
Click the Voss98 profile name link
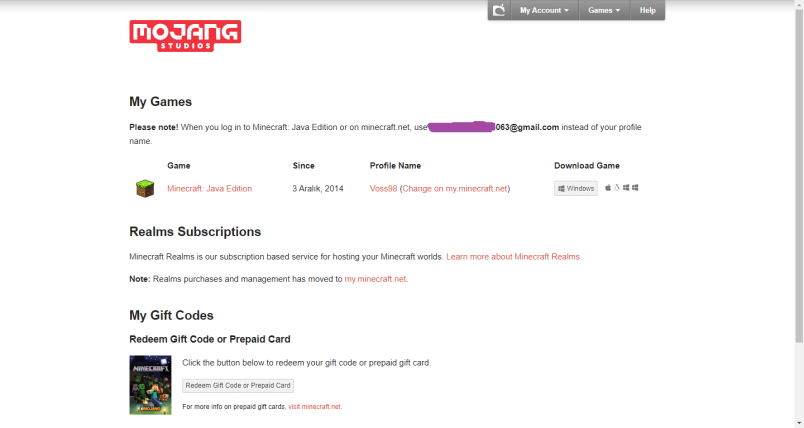[384, 189]
